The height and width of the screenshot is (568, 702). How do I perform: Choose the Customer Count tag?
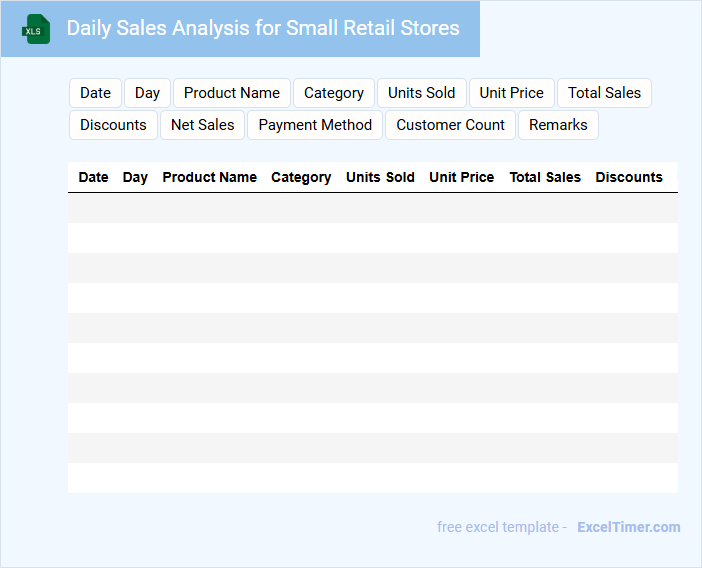(450, 125)
